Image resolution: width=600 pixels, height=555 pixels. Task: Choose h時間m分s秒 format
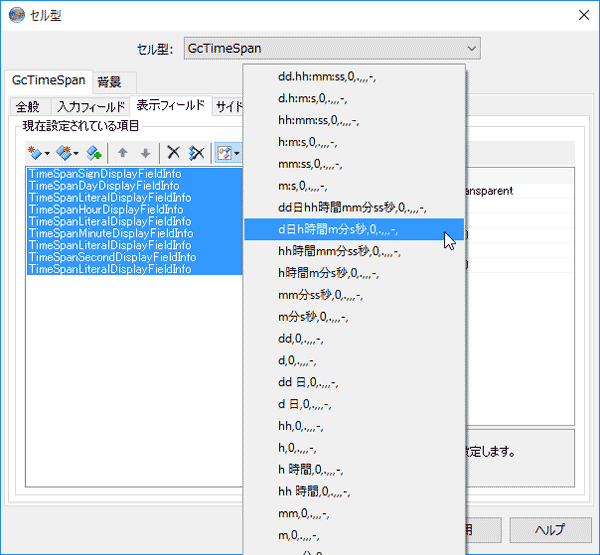pos(354,273)
